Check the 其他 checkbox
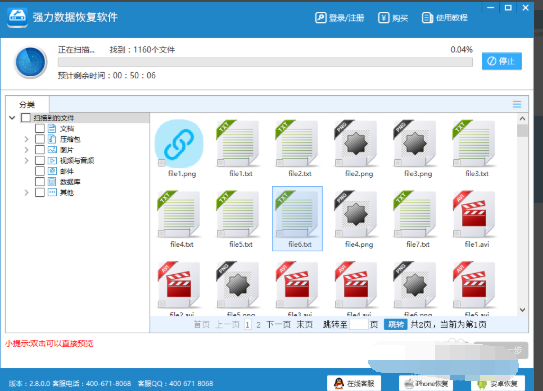Image resolution: width=543 pixels, height=391 pixels. 40,193
